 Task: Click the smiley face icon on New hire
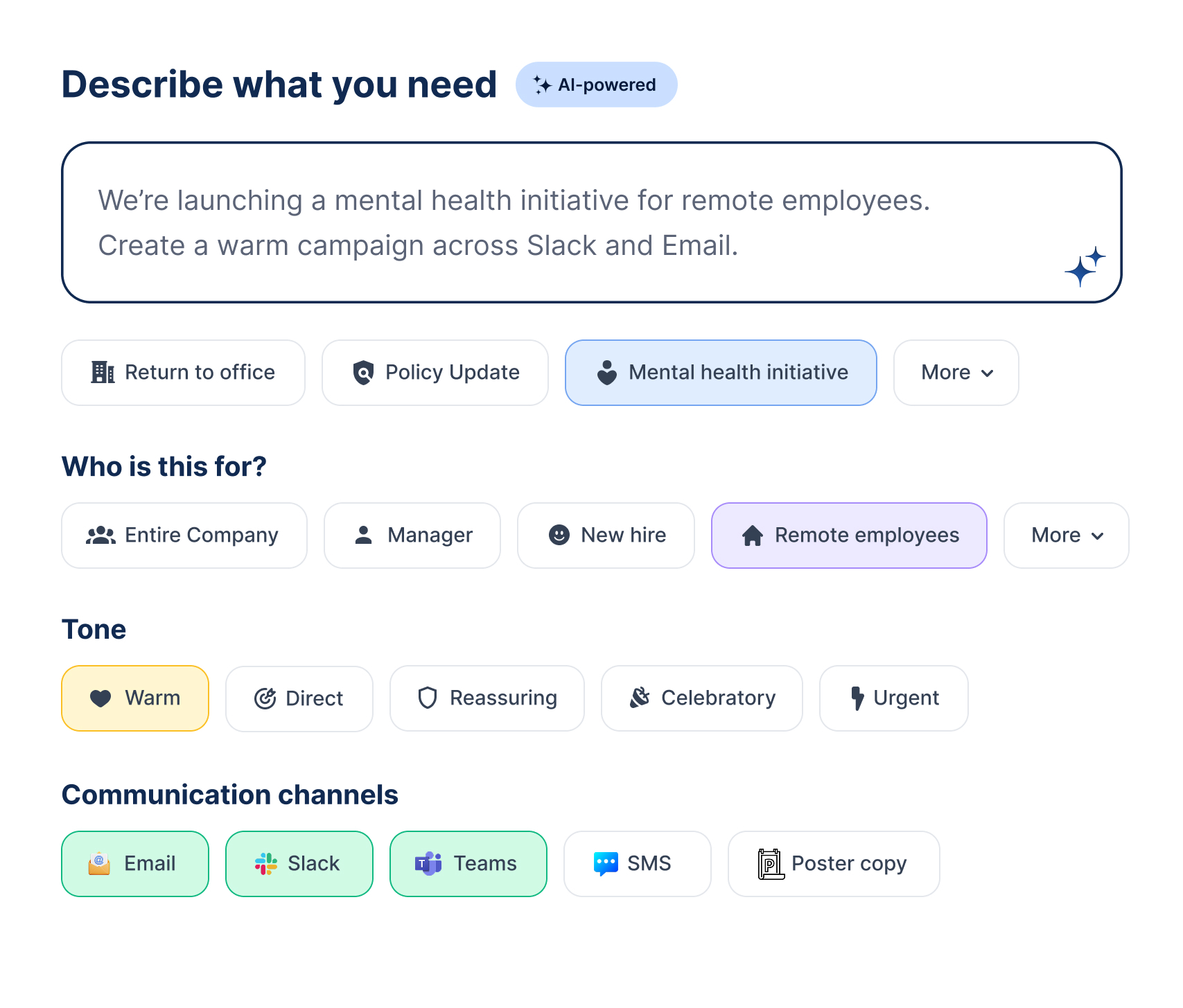[x=559, y=535]
